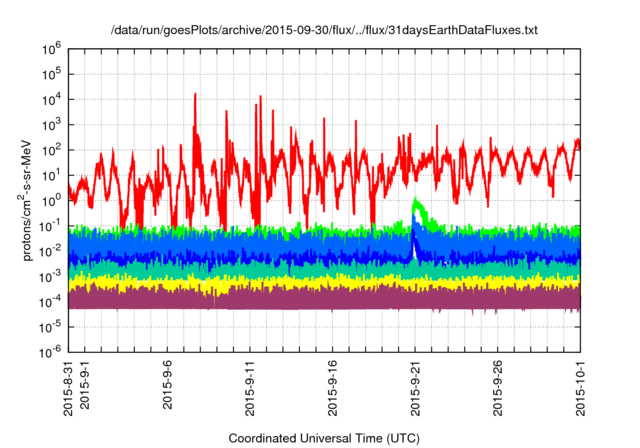The height and width of the screenshot is (448, 640).
Task: Select the x-axis label '2015-9-26'
Action: click(x=498, y=388)
